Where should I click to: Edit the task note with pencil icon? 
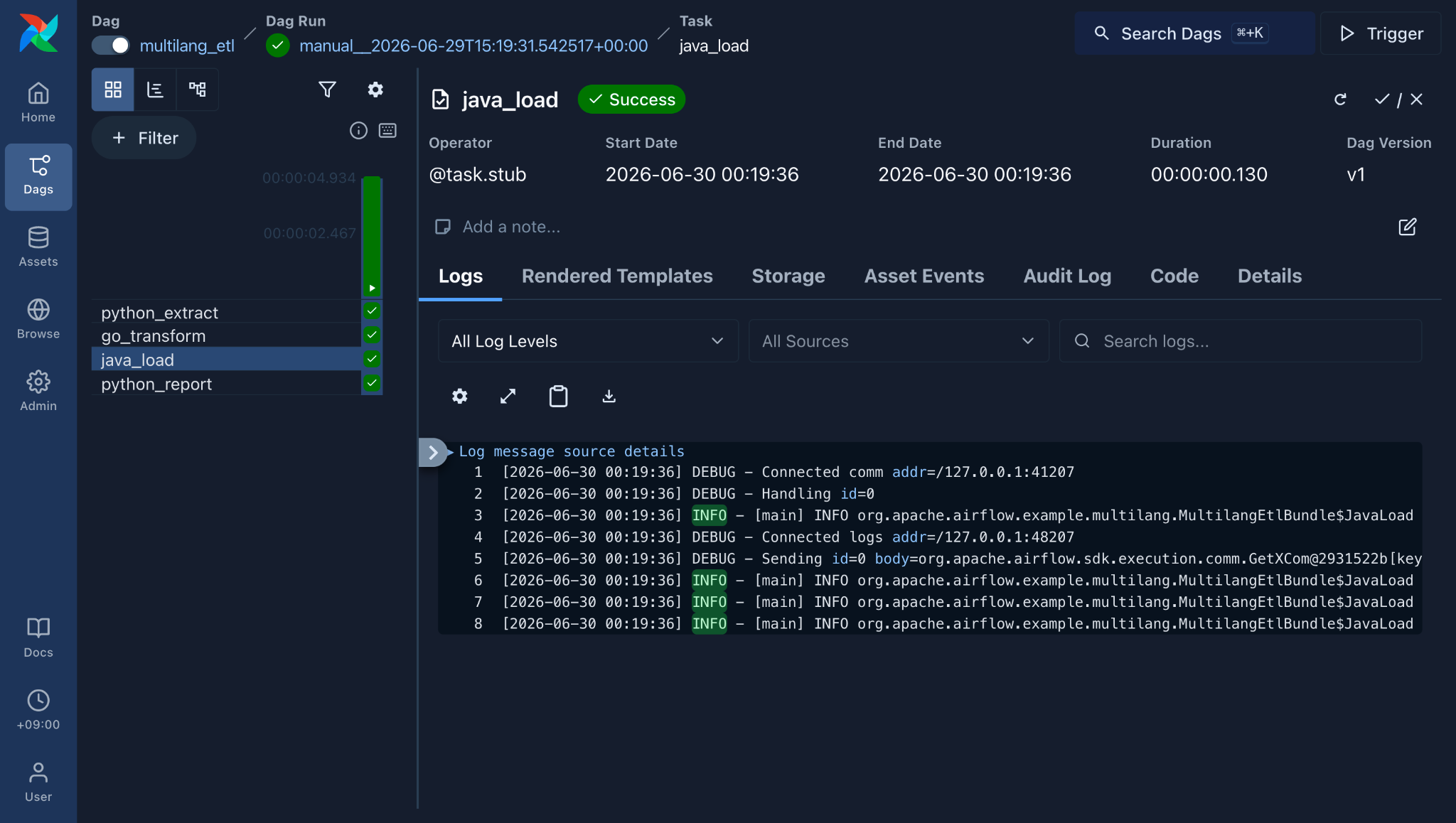pos(1408,227)
